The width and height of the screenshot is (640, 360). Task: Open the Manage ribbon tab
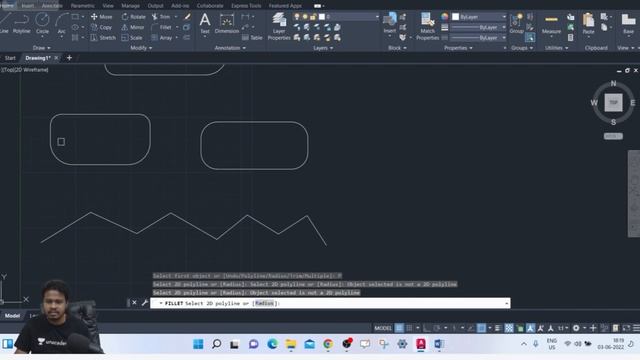[x=130, y=6]
